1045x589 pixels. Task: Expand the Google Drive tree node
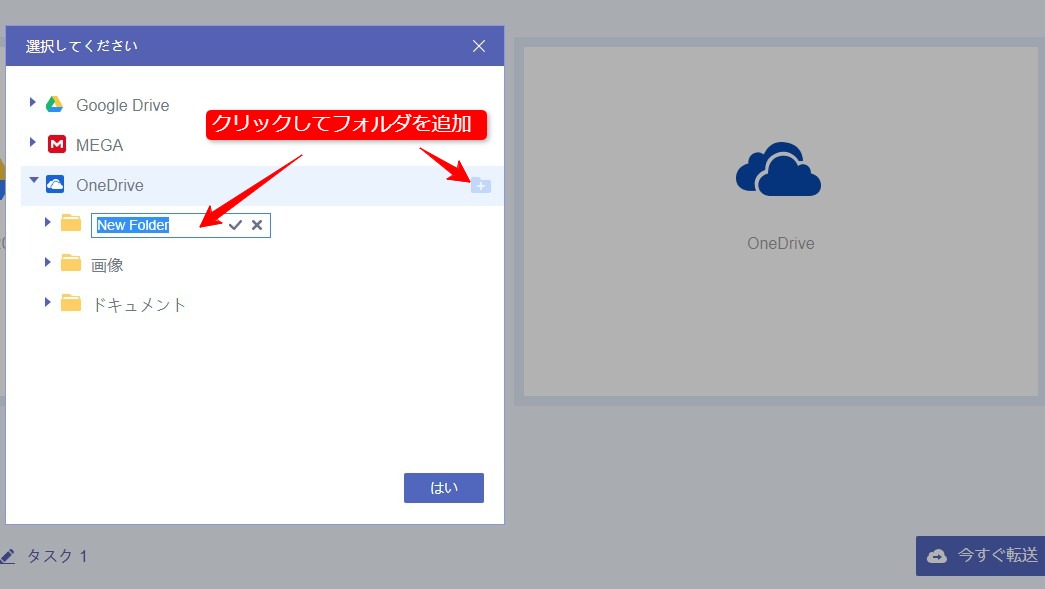point(32,102)
